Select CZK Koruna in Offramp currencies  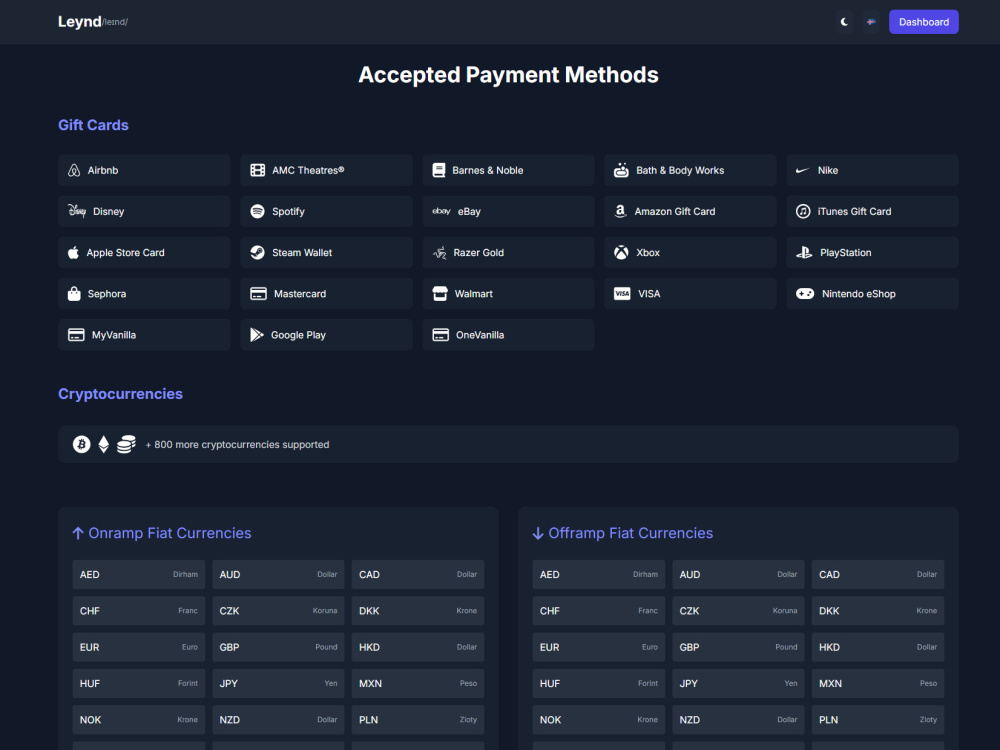(x=739, y=611)
